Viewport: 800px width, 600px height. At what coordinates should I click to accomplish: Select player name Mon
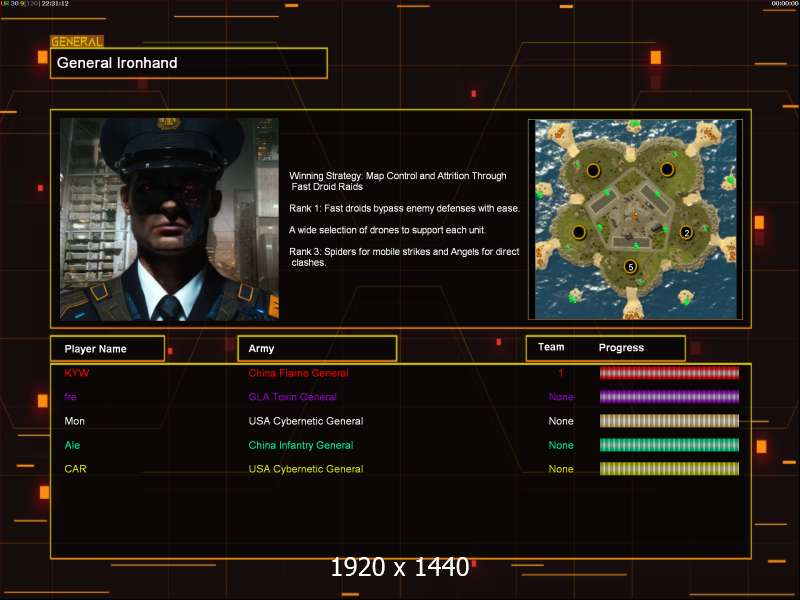point(74,421)
